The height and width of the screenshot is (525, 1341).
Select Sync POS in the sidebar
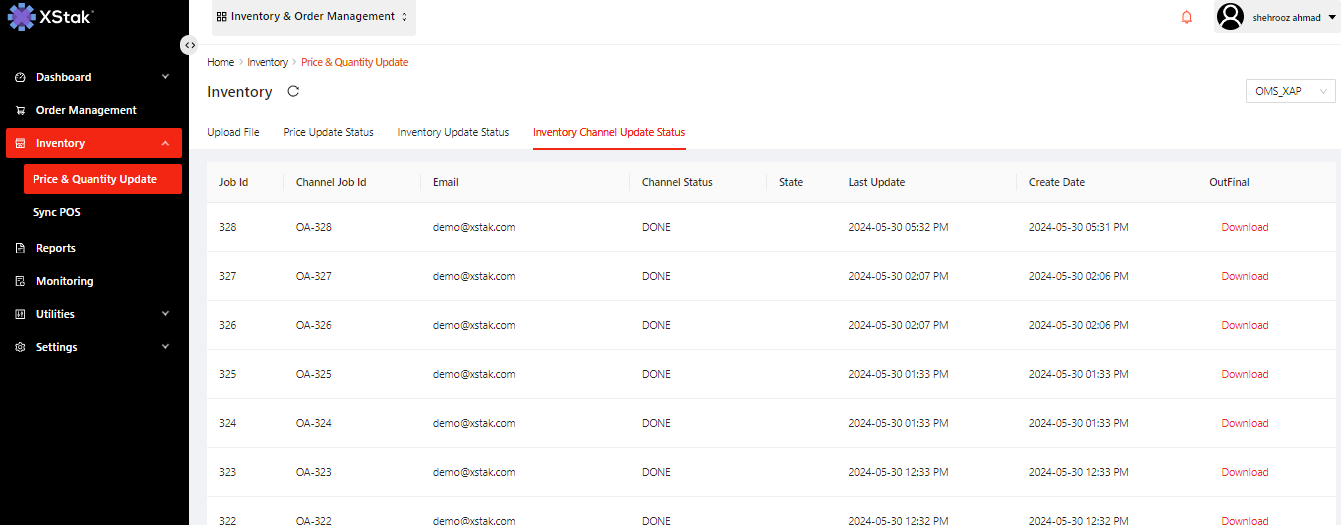coord(57,212)
